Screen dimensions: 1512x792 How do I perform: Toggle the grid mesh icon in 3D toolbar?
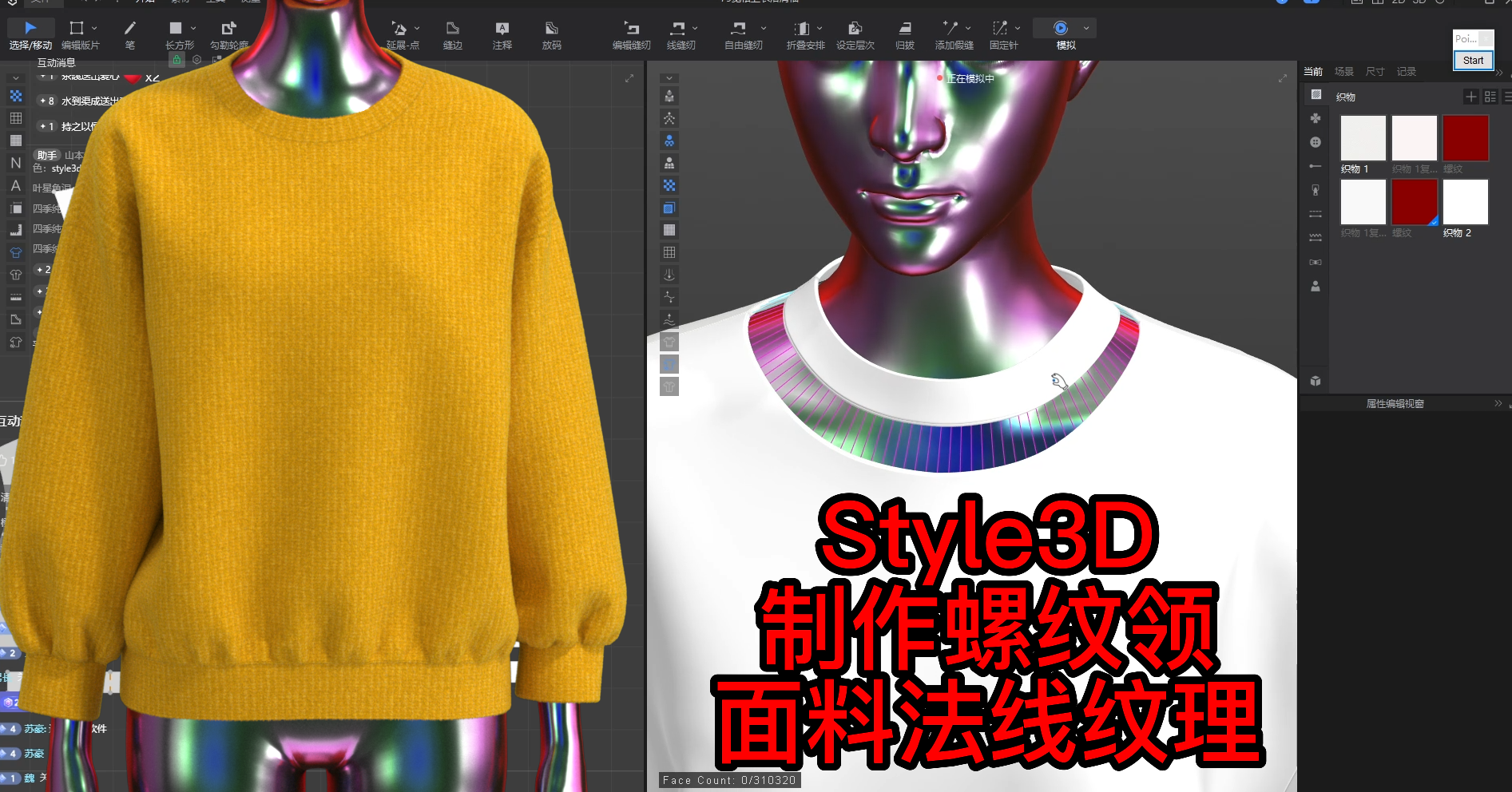pyautogui.click(x=669, y=252)
